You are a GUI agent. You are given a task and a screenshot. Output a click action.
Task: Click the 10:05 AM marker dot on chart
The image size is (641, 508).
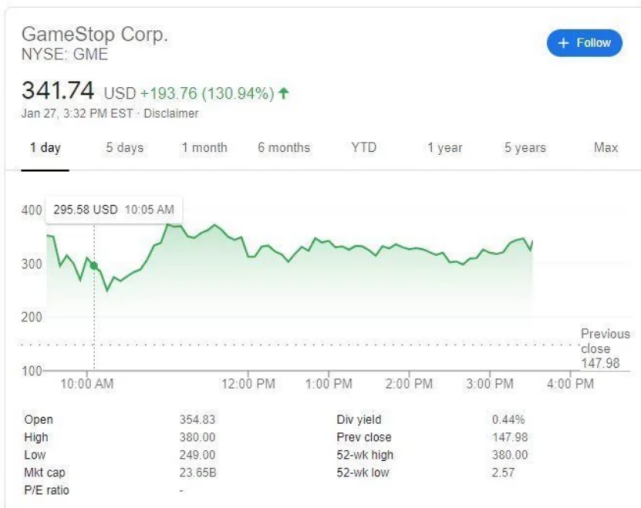pyautogui.click(x=94, y=265)
